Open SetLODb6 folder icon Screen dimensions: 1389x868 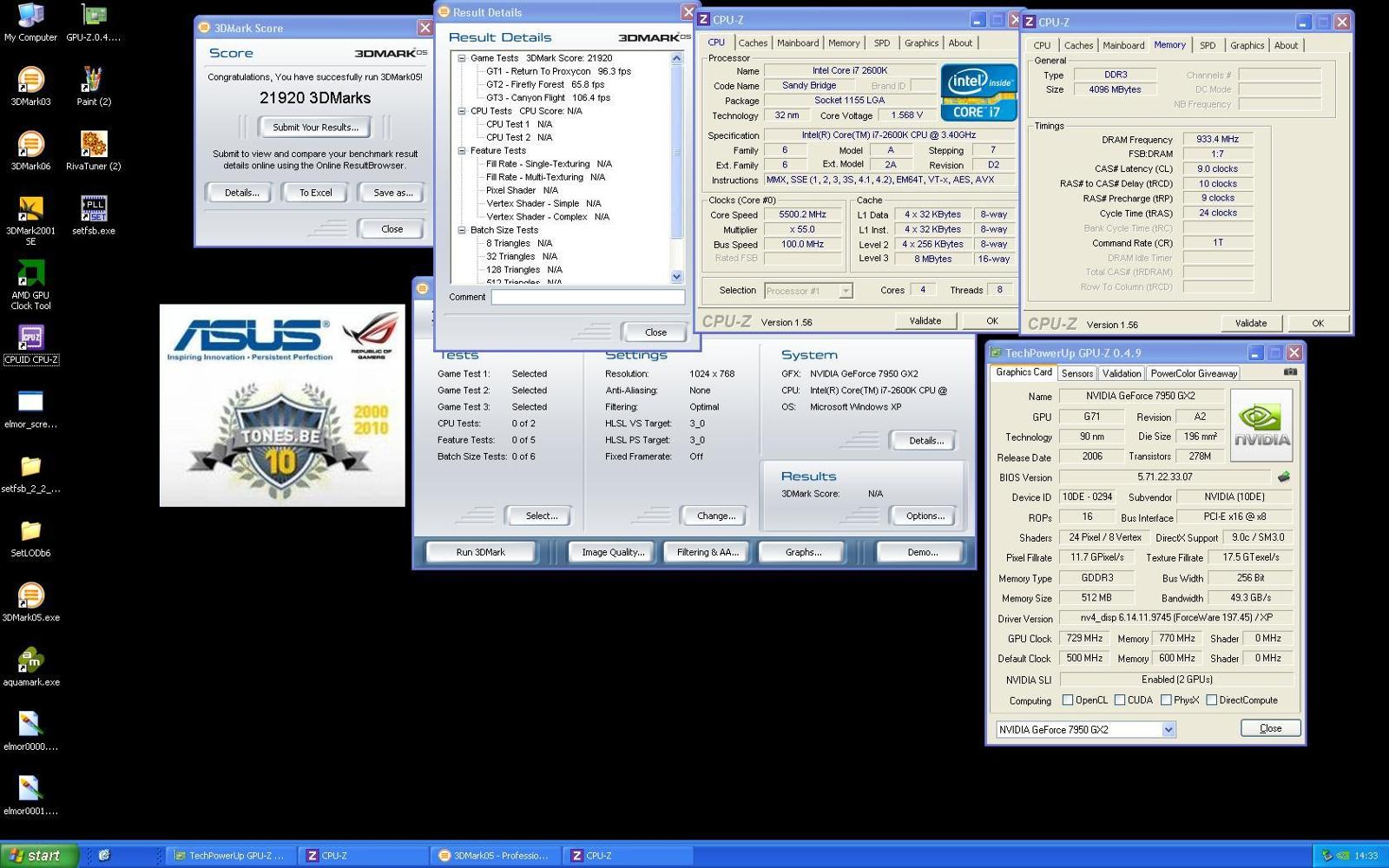[x=30, y=538]
